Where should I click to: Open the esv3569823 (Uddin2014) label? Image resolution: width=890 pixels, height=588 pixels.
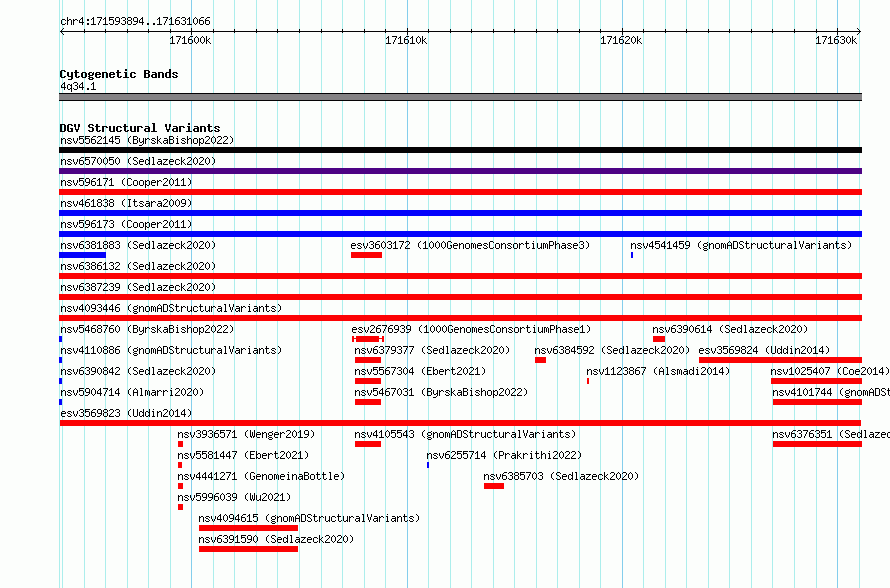click(126, 413)
